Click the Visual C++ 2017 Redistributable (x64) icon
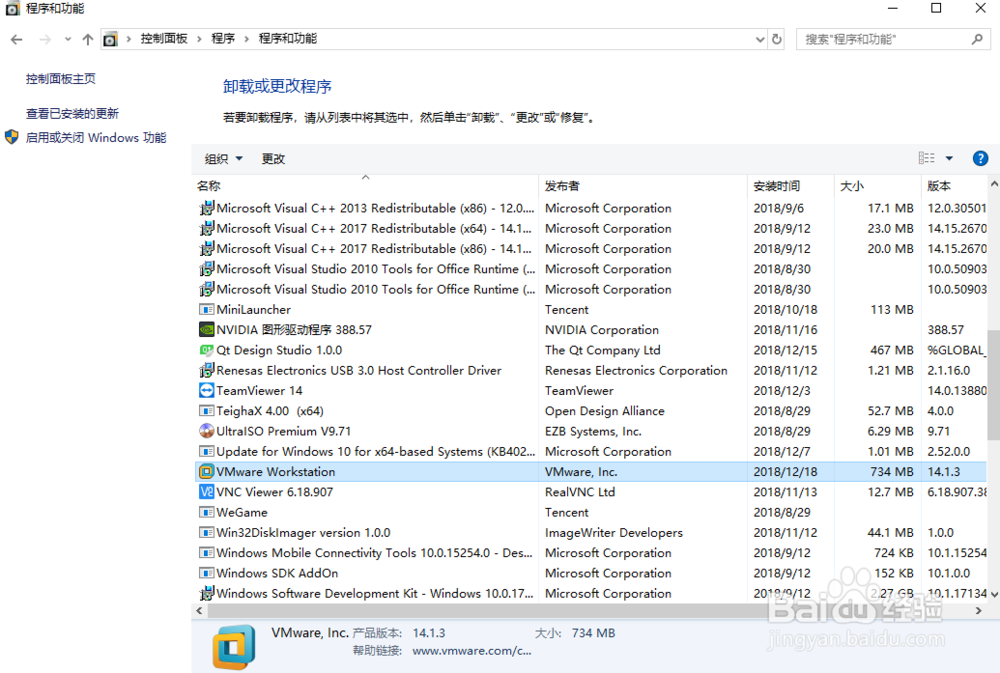The image size is (1000, 673). point(206,228)
